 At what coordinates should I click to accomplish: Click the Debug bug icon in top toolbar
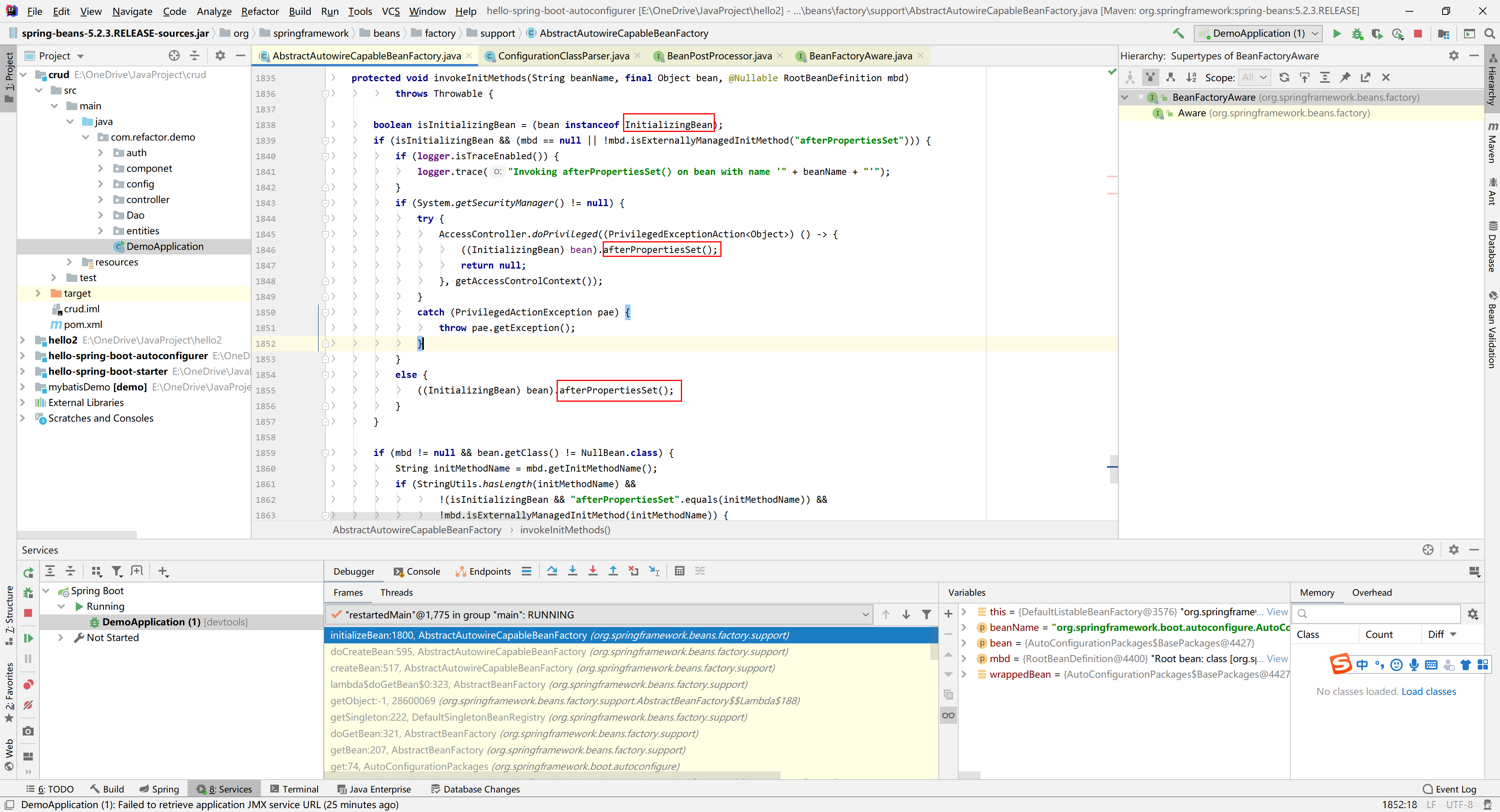click(1357, 33)
